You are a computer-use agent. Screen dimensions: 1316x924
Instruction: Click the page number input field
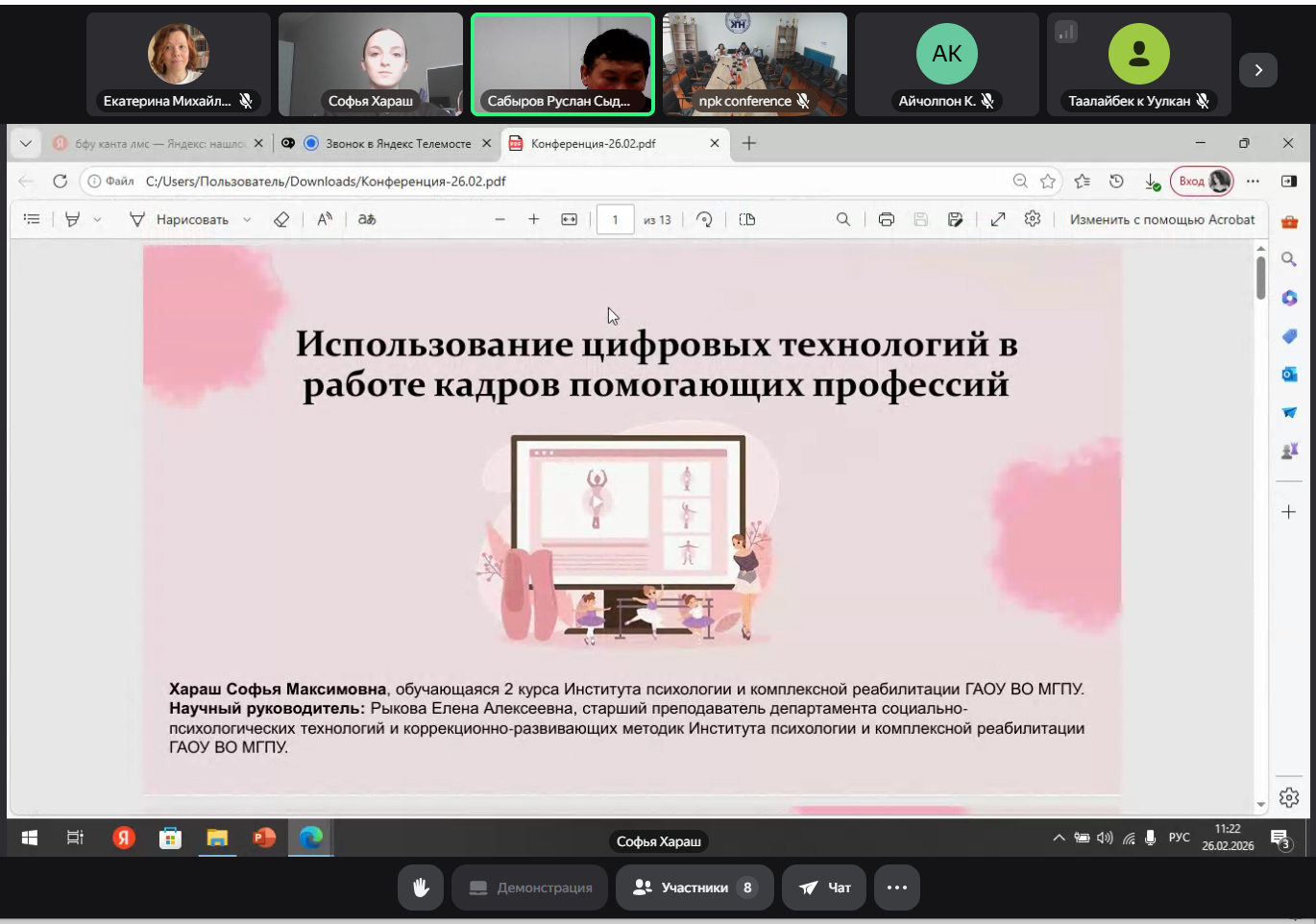click(615, 220)
